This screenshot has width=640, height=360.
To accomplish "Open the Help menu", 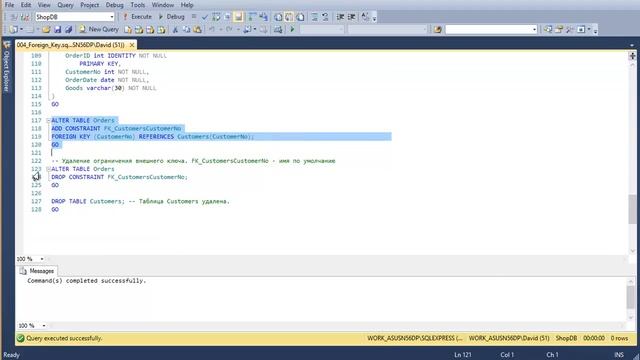I will pos(187,5).
